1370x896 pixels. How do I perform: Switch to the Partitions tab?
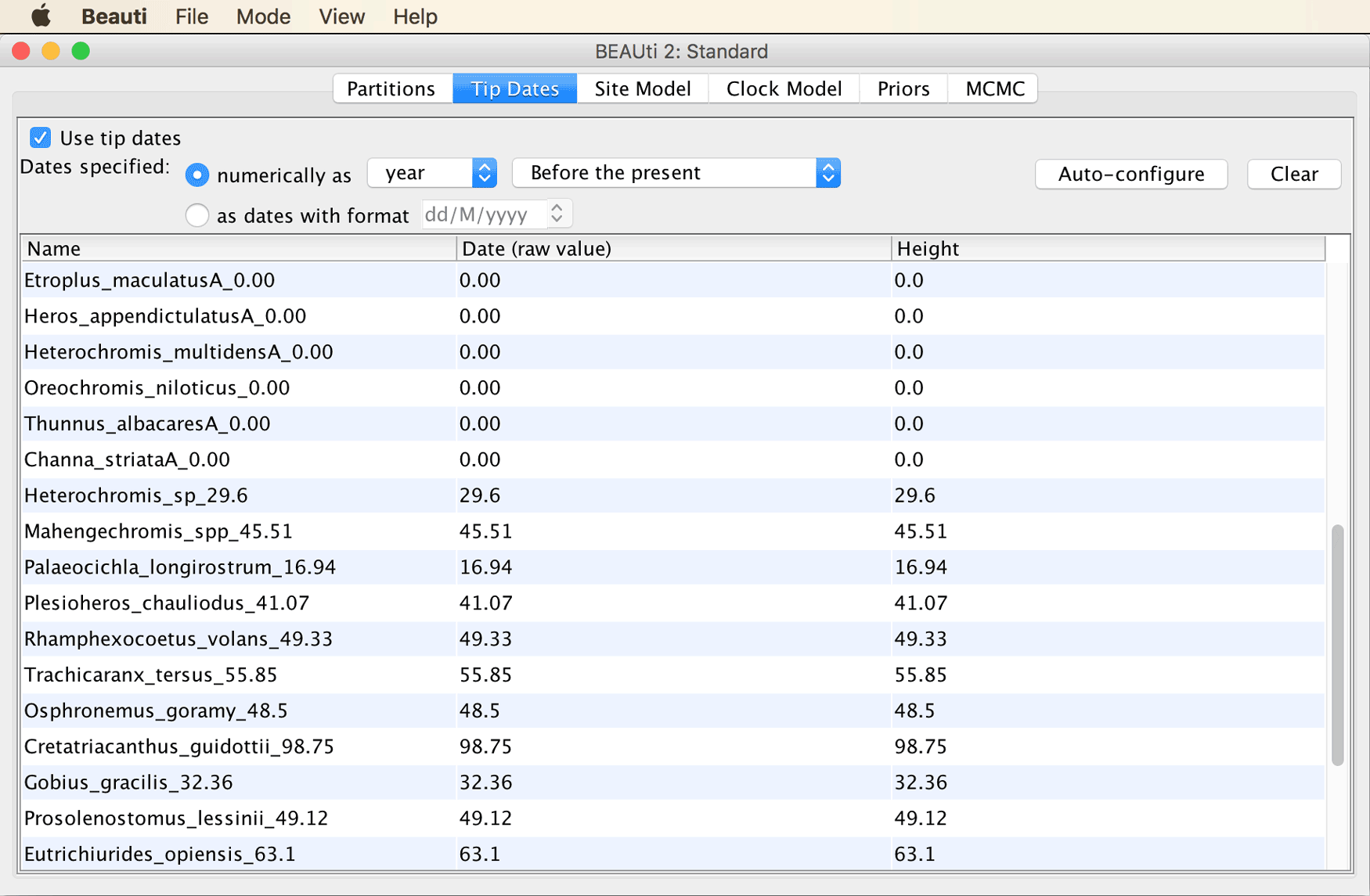point(391,88)
